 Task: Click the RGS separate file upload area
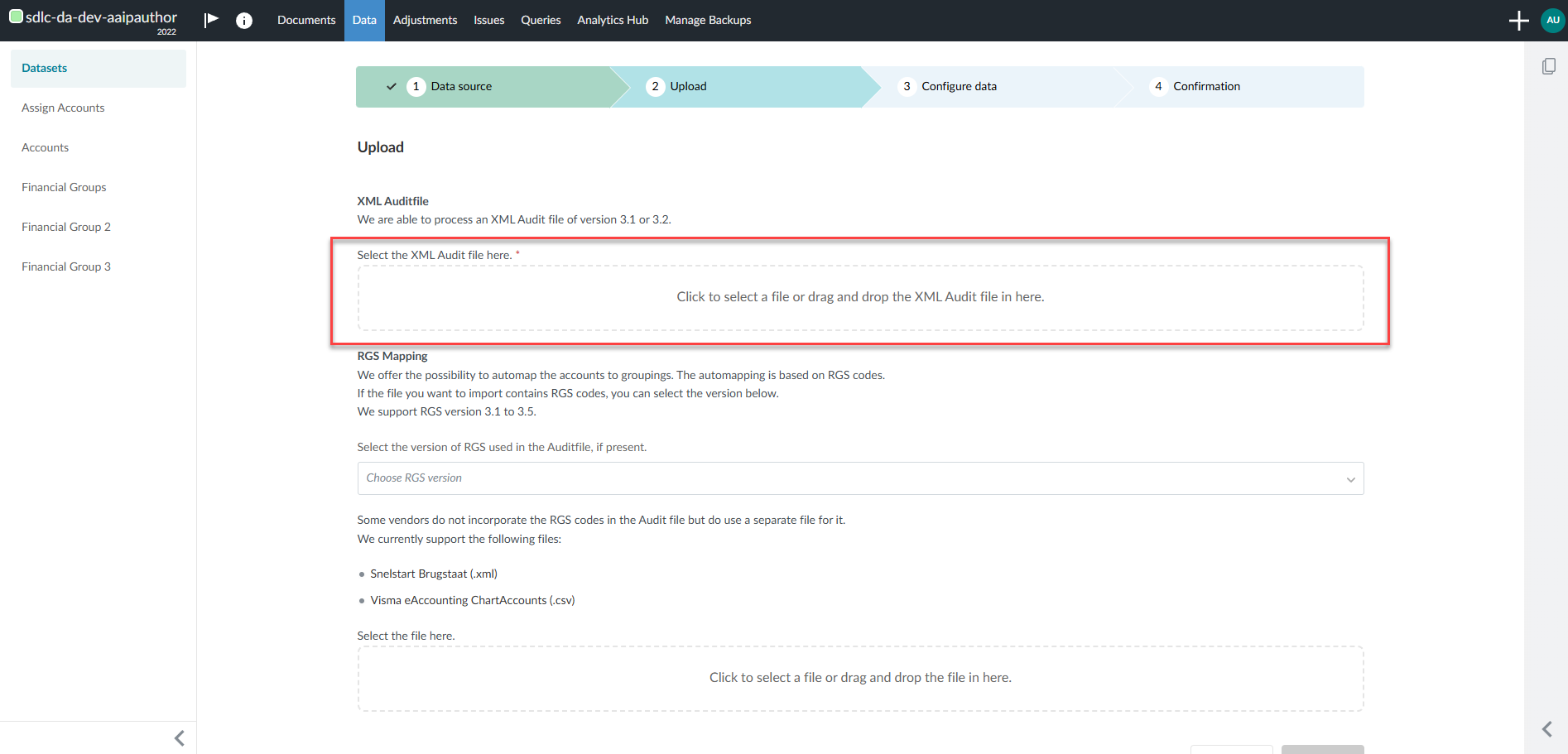point(860,678)
